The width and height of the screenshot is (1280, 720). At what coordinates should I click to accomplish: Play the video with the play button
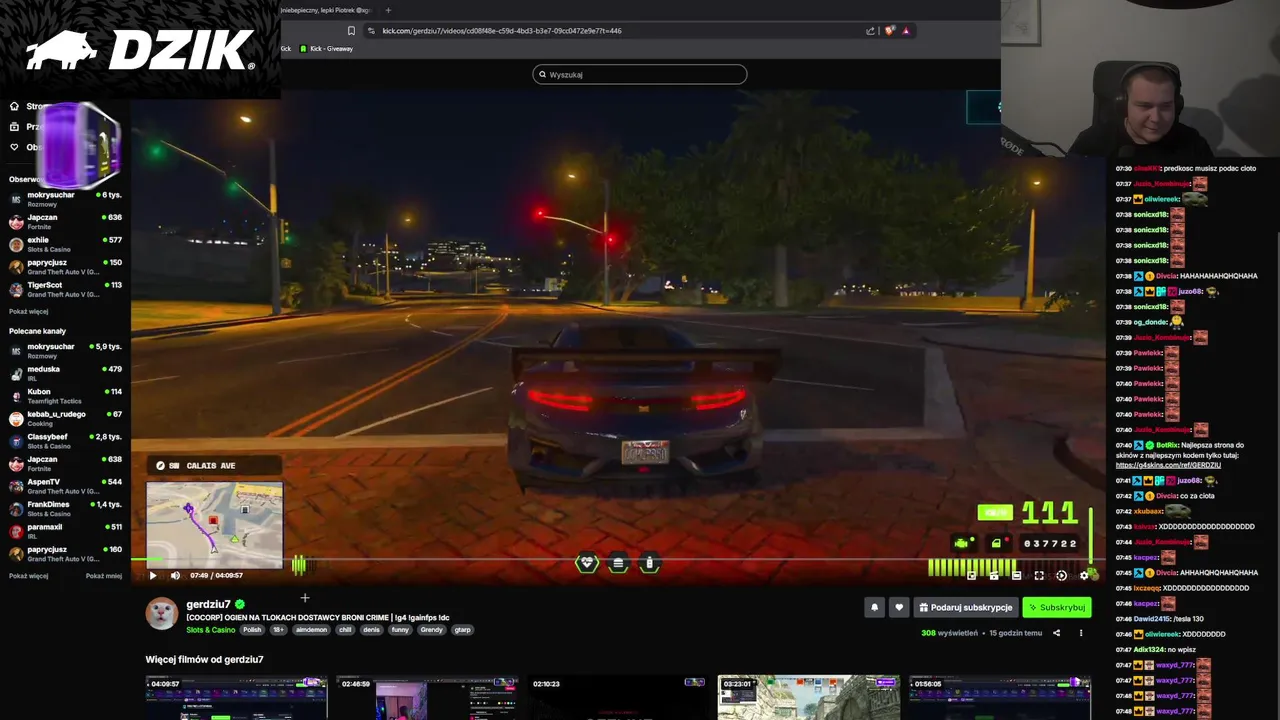click(152, 575)
